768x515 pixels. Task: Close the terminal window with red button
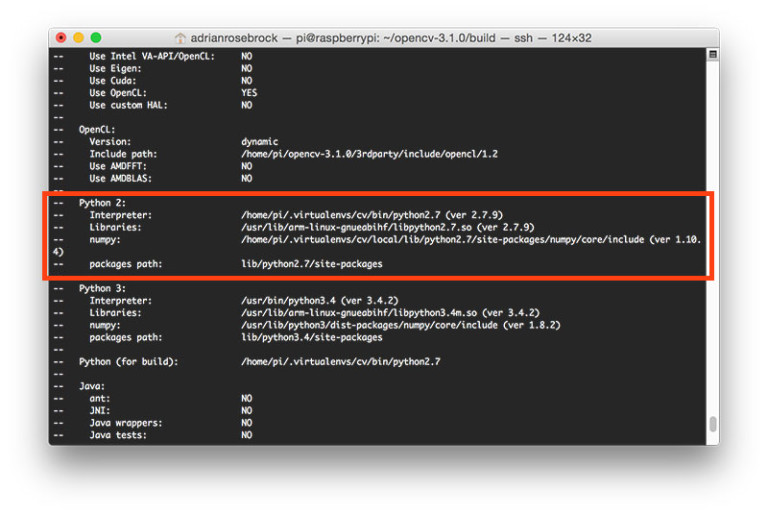point(61,38)
